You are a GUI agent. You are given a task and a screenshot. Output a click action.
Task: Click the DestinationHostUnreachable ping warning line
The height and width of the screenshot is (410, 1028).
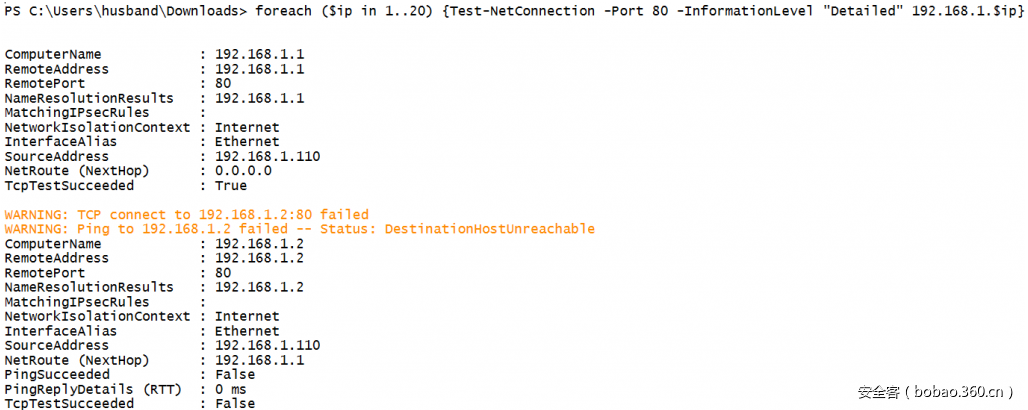point(300,229)
